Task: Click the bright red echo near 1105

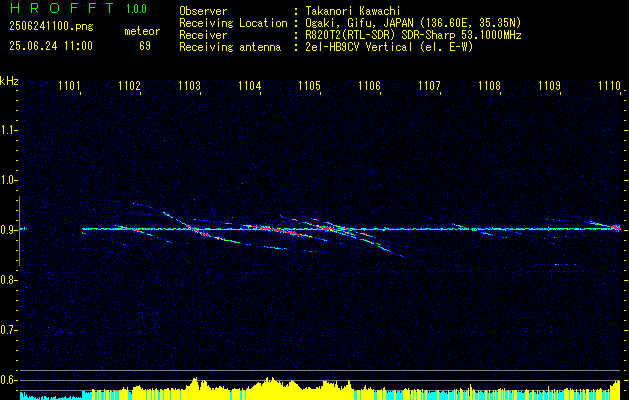Action: pos(326,228)
